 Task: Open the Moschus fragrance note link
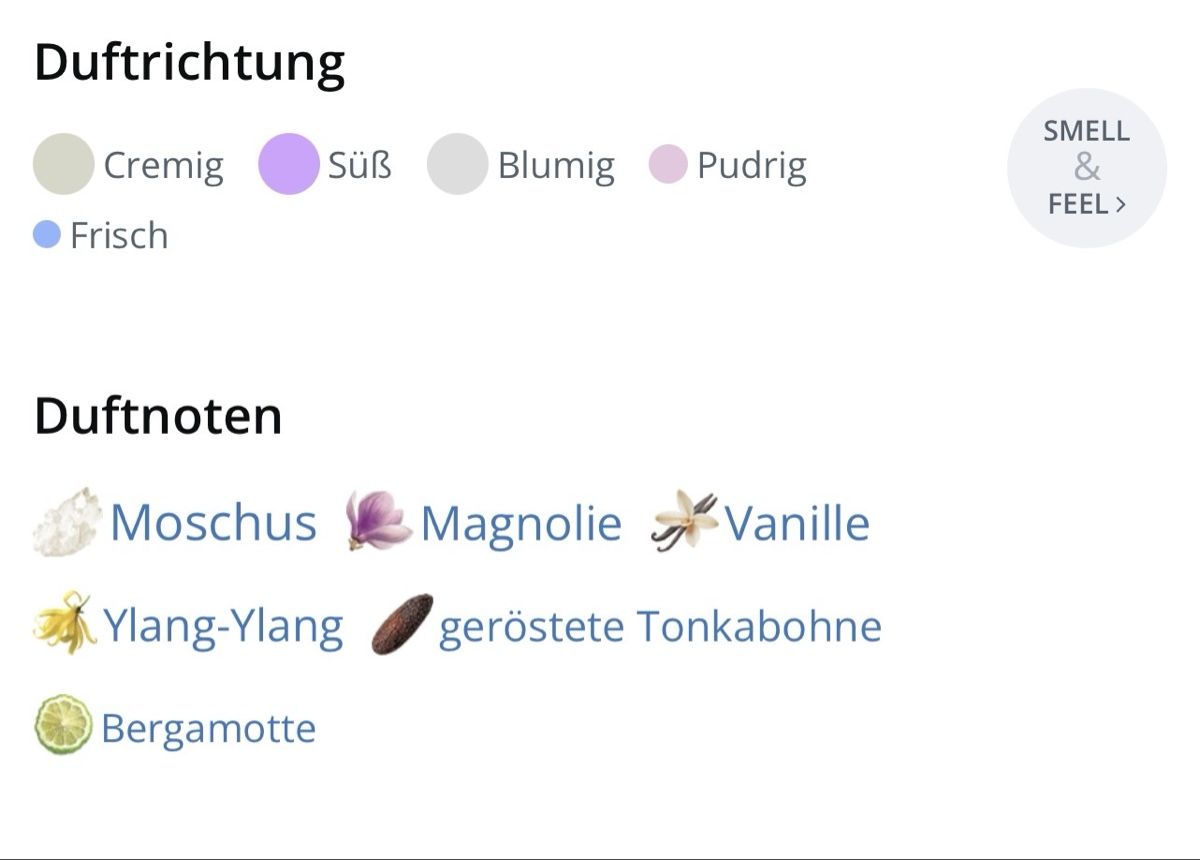pyautogui.click(x=213, y=522)
